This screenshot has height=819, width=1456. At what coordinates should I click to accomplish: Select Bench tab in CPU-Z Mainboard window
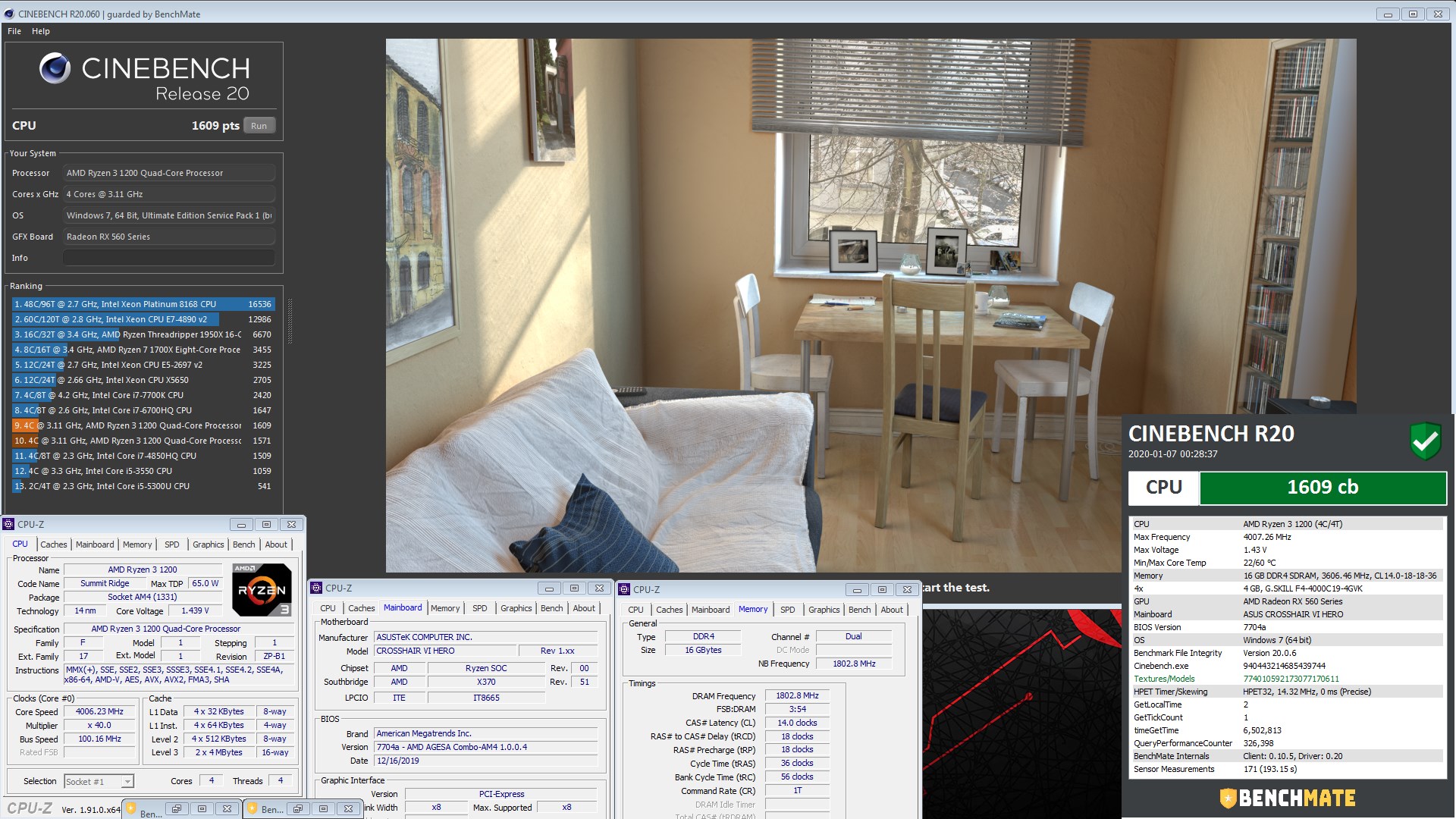click(x=552, y=608)
